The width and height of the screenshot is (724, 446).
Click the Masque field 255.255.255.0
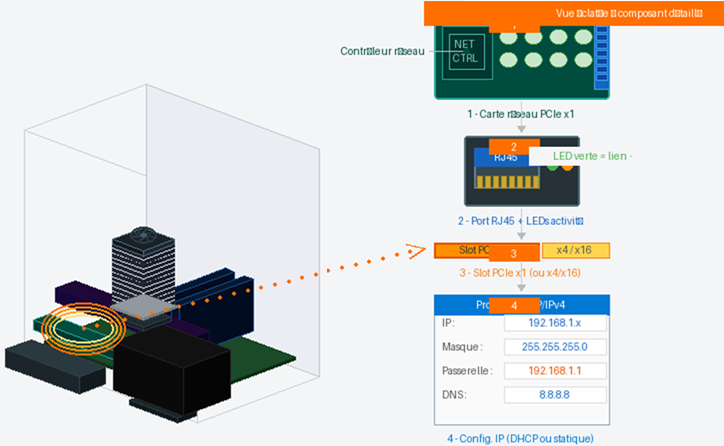[x=555, y=347]
